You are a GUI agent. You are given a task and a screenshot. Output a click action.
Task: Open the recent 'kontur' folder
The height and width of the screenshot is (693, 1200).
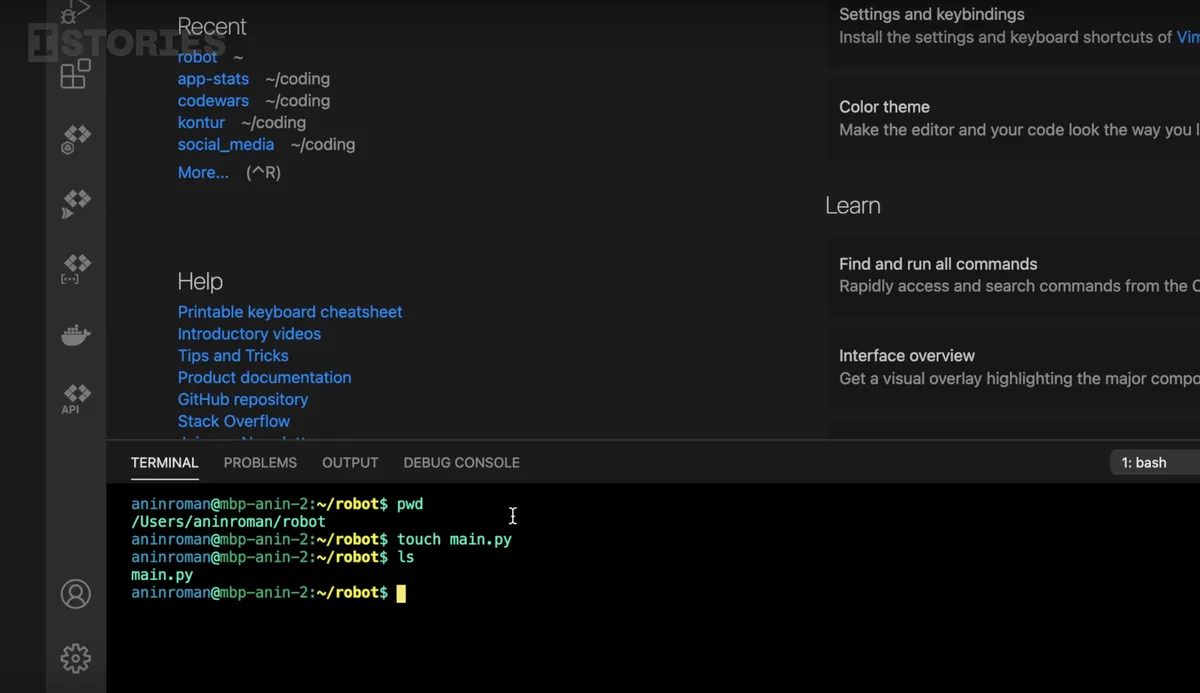pyautogui.click(x=201, y=123)
